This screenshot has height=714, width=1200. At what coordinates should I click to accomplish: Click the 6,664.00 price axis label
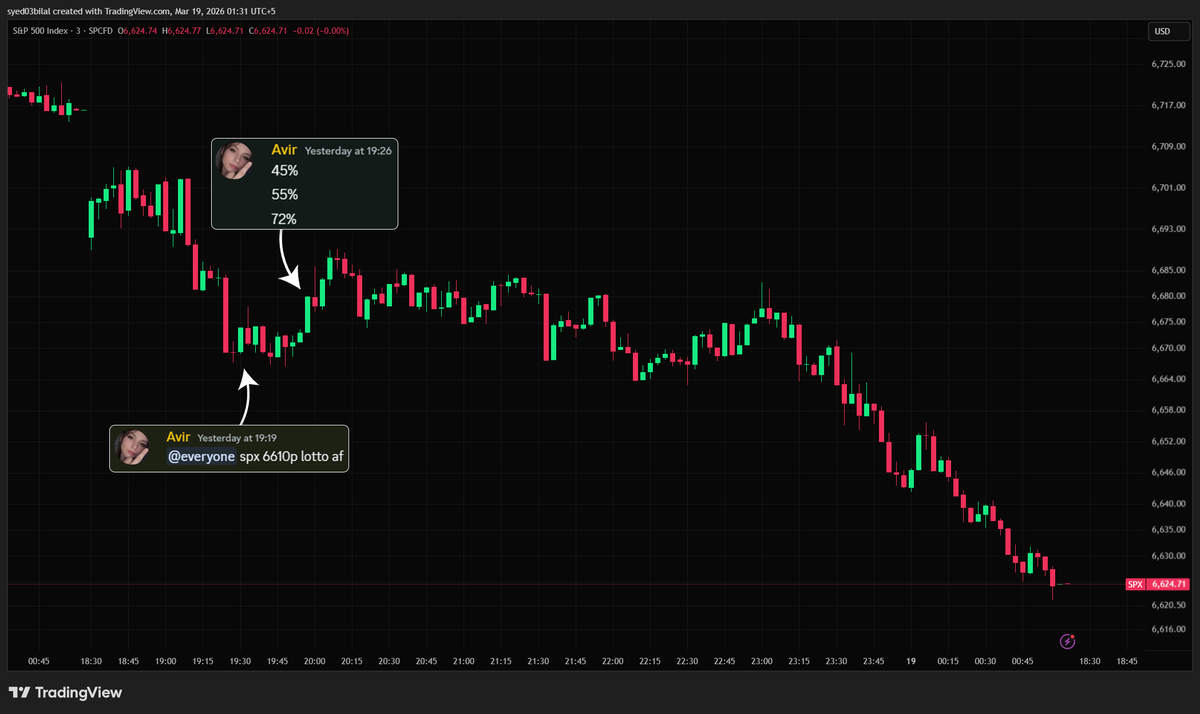click(x=1168, y=379)
